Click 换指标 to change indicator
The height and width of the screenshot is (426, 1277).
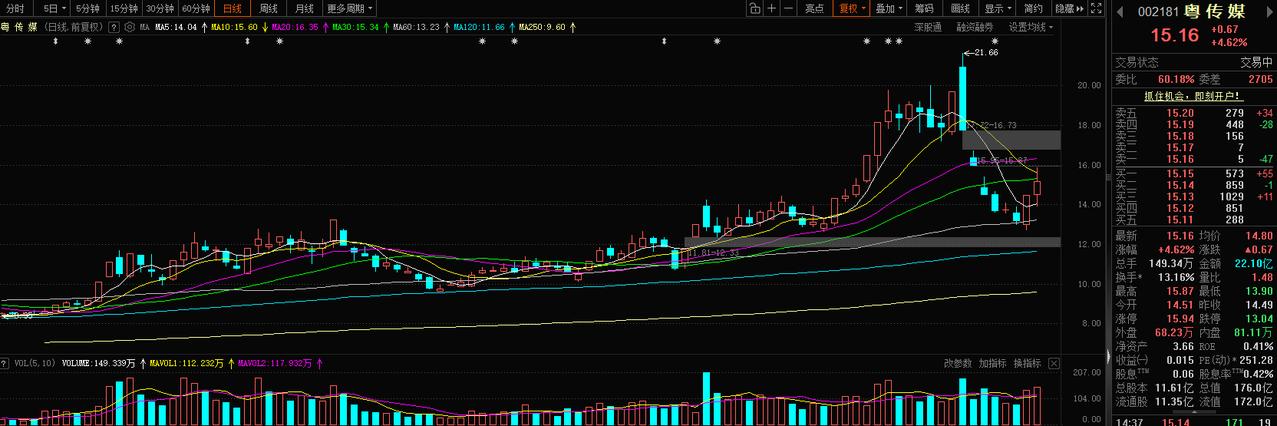tap(1027, 362)
